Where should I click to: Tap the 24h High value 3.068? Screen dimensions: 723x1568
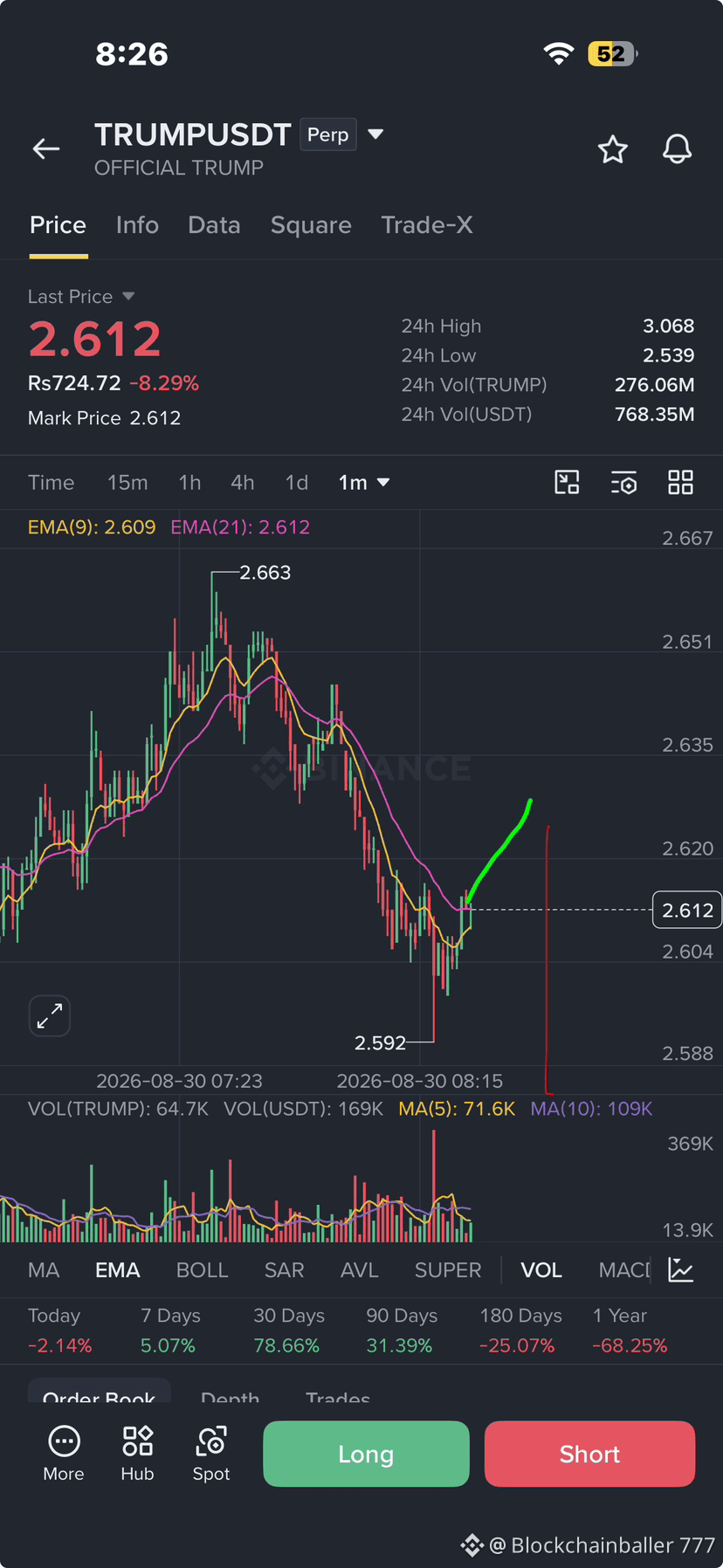[x=669, y=326]
